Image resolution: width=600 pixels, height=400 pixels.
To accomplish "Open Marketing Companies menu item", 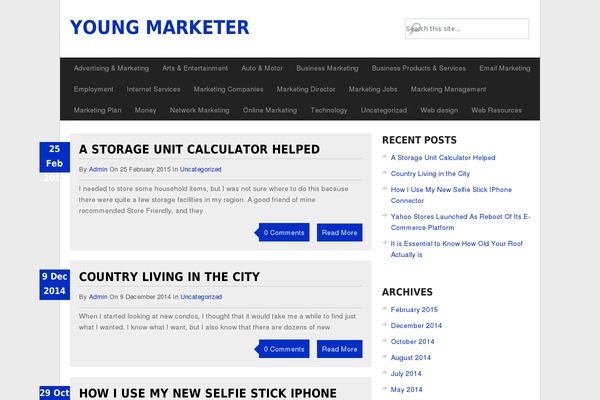I will pos(228,89).
